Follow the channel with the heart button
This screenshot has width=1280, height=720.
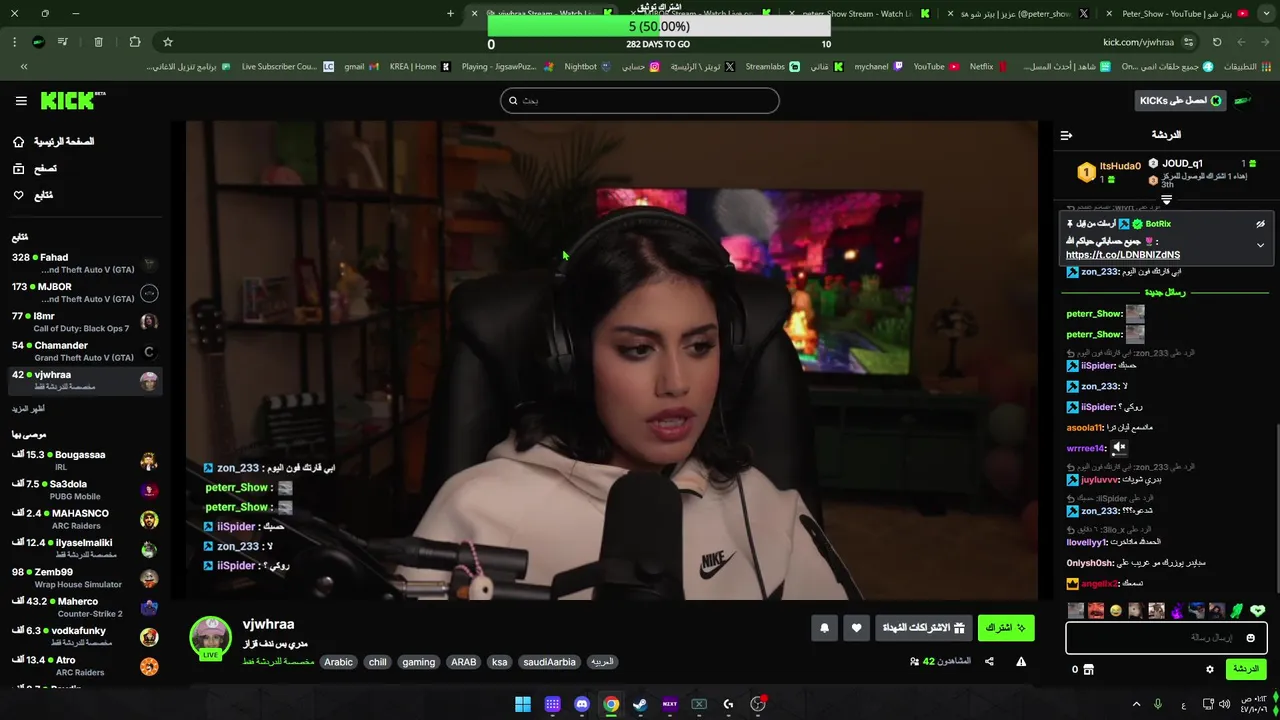coord(856,628)
